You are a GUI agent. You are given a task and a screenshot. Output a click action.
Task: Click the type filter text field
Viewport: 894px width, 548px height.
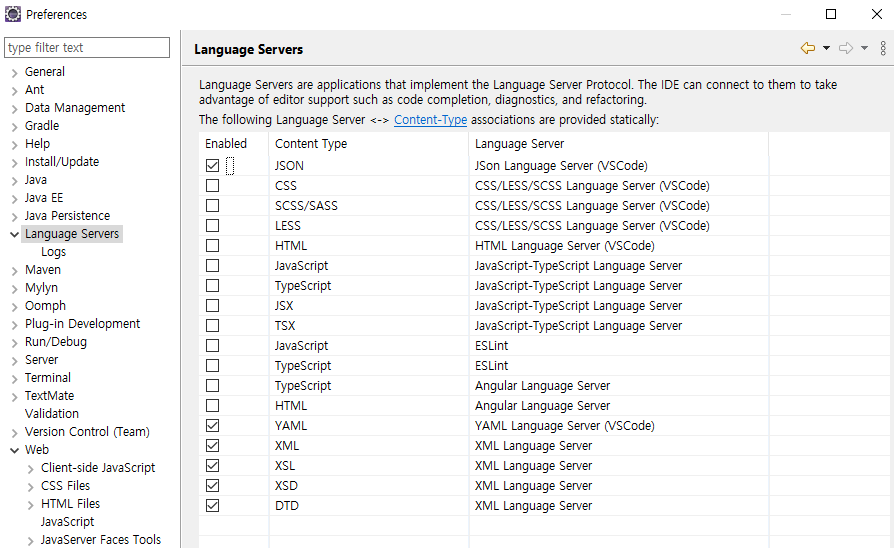(87, 47)
